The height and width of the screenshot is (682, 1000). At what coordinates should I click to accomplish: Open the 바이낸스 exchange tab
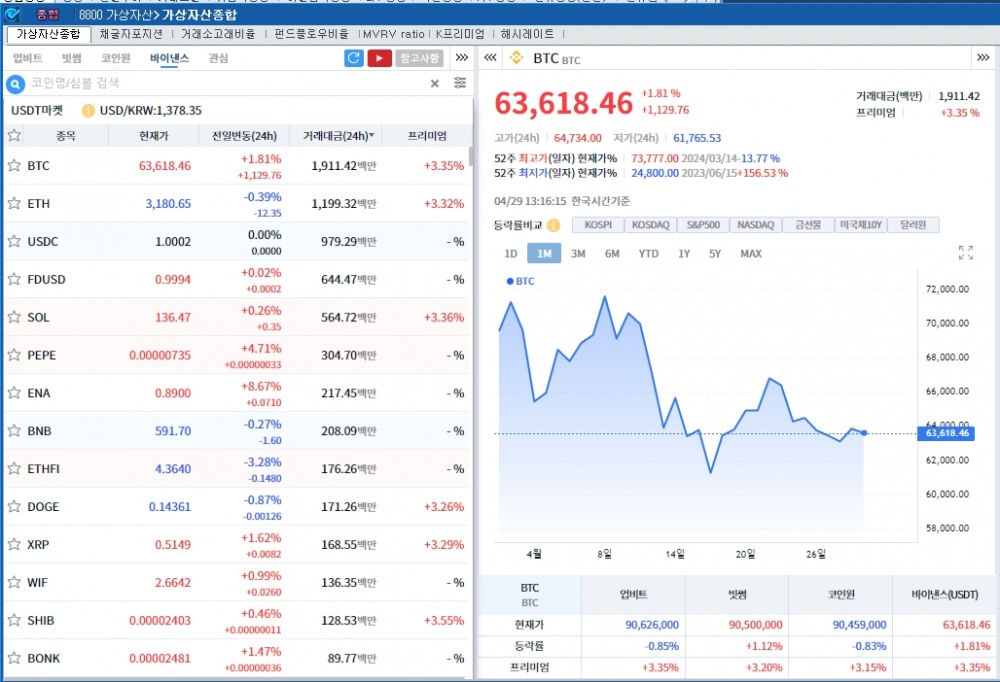[170, 58]
